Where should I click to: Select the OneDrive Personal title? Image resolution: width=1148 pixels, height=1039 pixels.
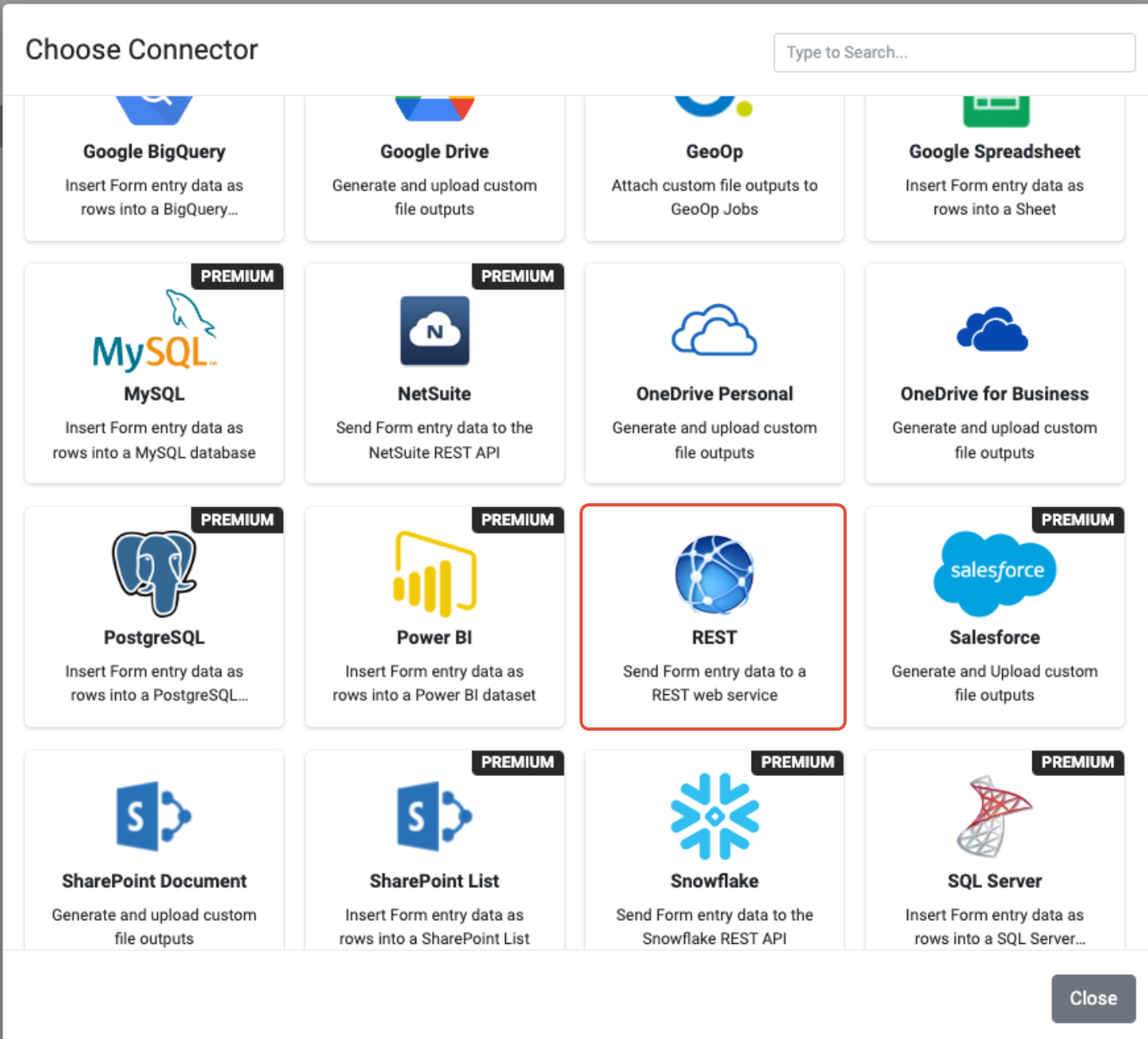[x=714, y=394]
